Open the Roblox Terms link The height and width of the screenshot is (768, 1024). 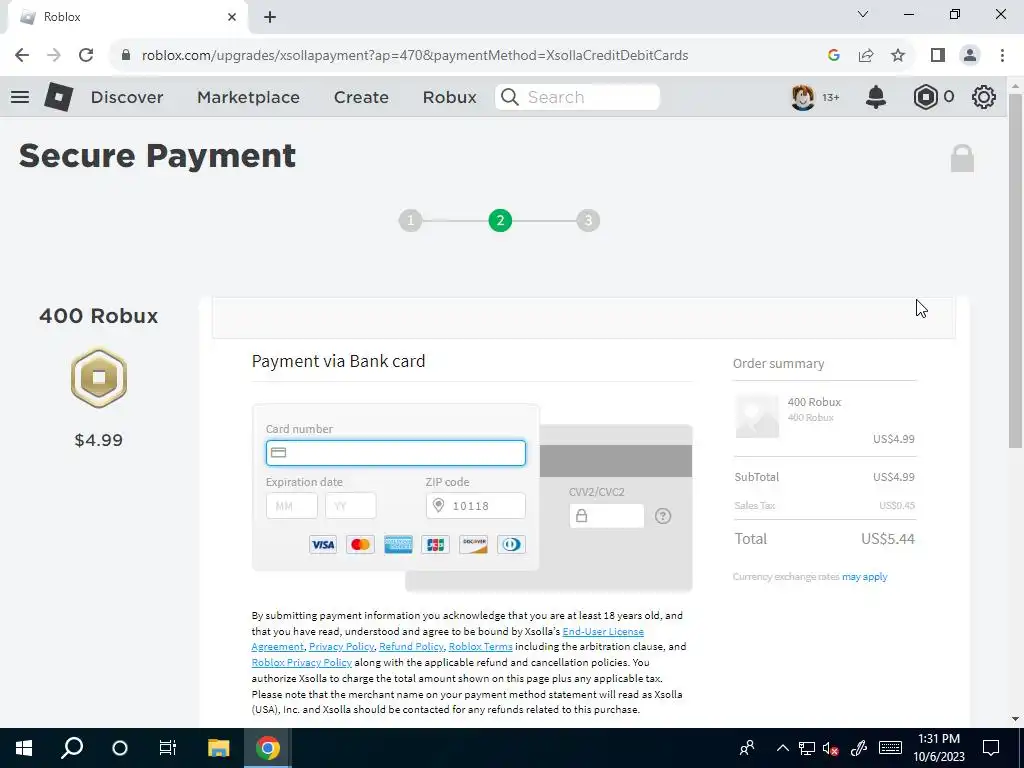point(481,647)
